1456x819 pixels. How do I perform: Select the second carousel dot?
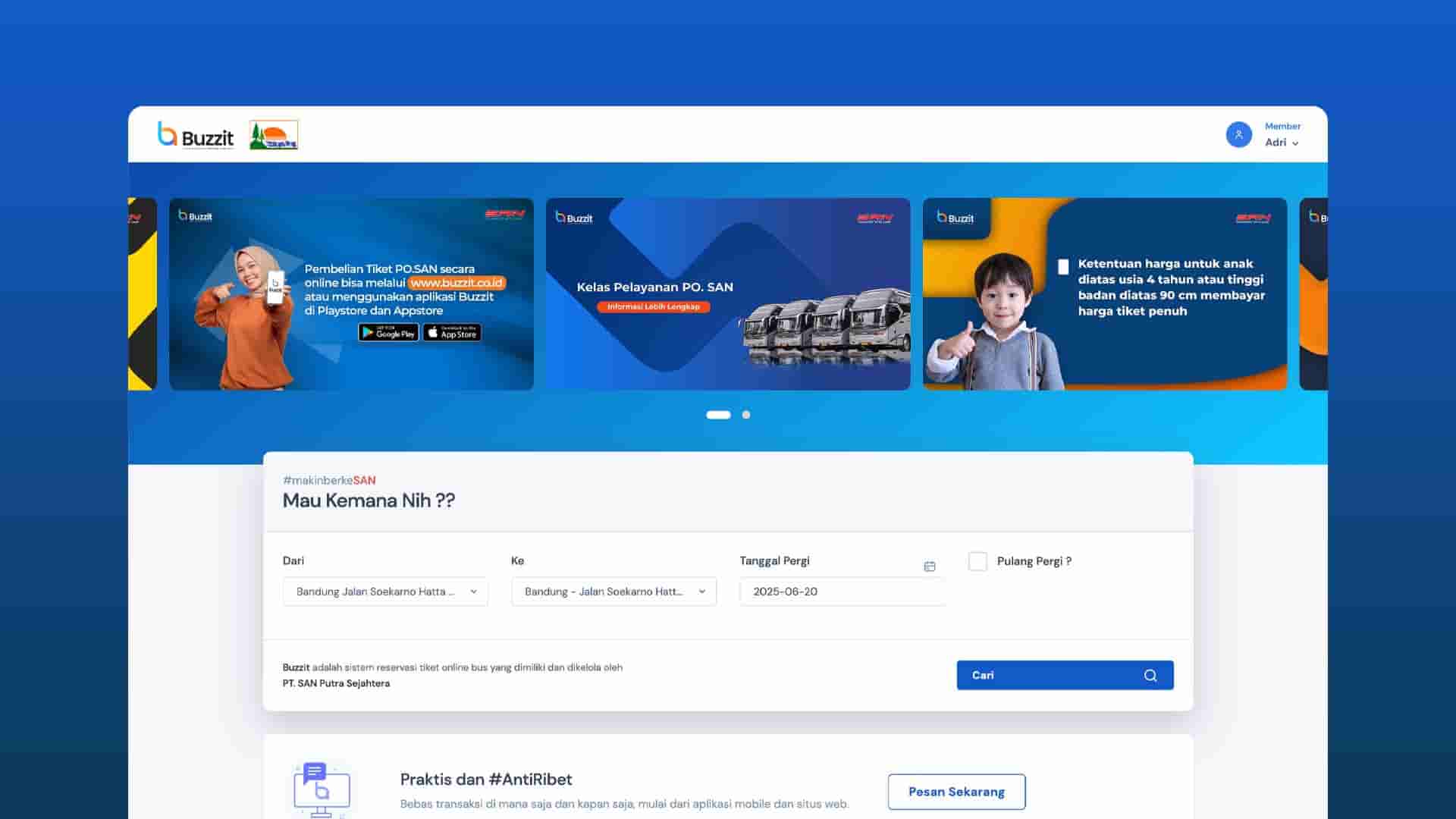(x=746, y=415)
